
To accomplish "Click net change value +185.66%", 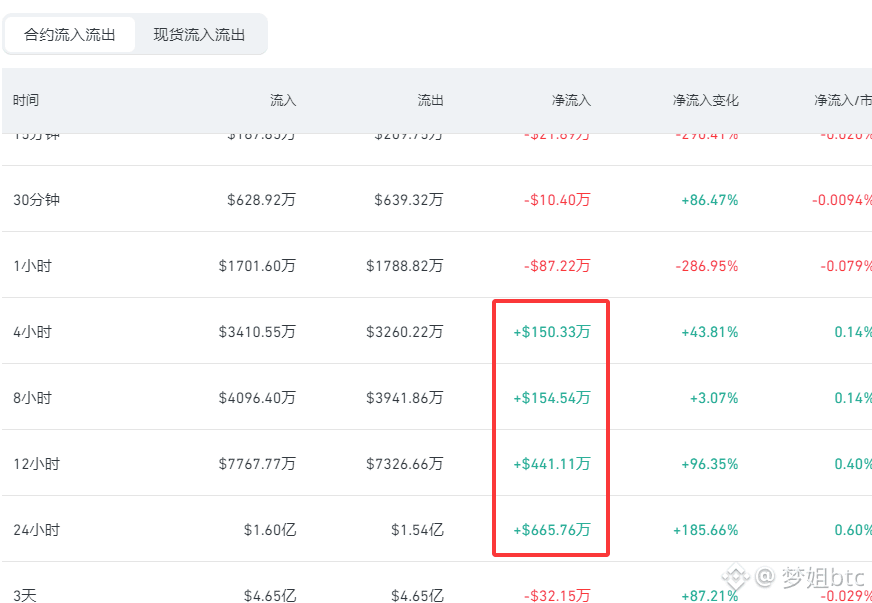I will [706, 530].
